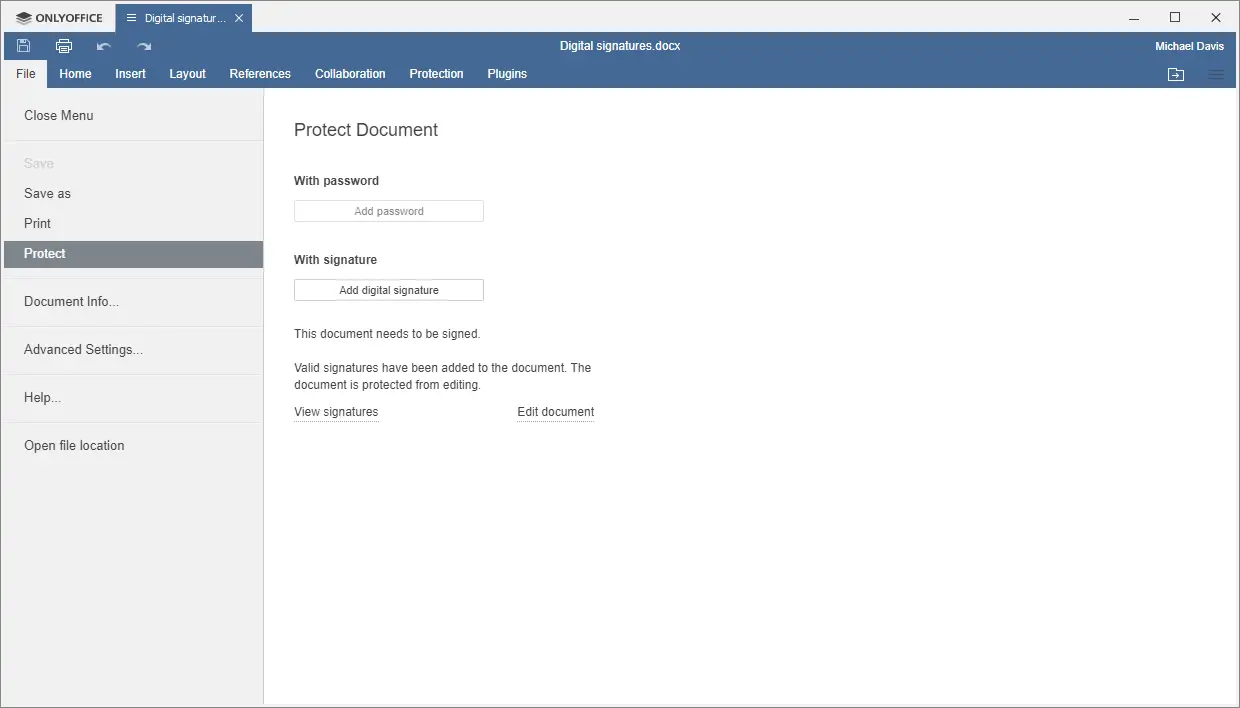Click the Save icon in the toolbar
Image resolution: width=1240 pixels, height=708 pixels.
(22, 45)
